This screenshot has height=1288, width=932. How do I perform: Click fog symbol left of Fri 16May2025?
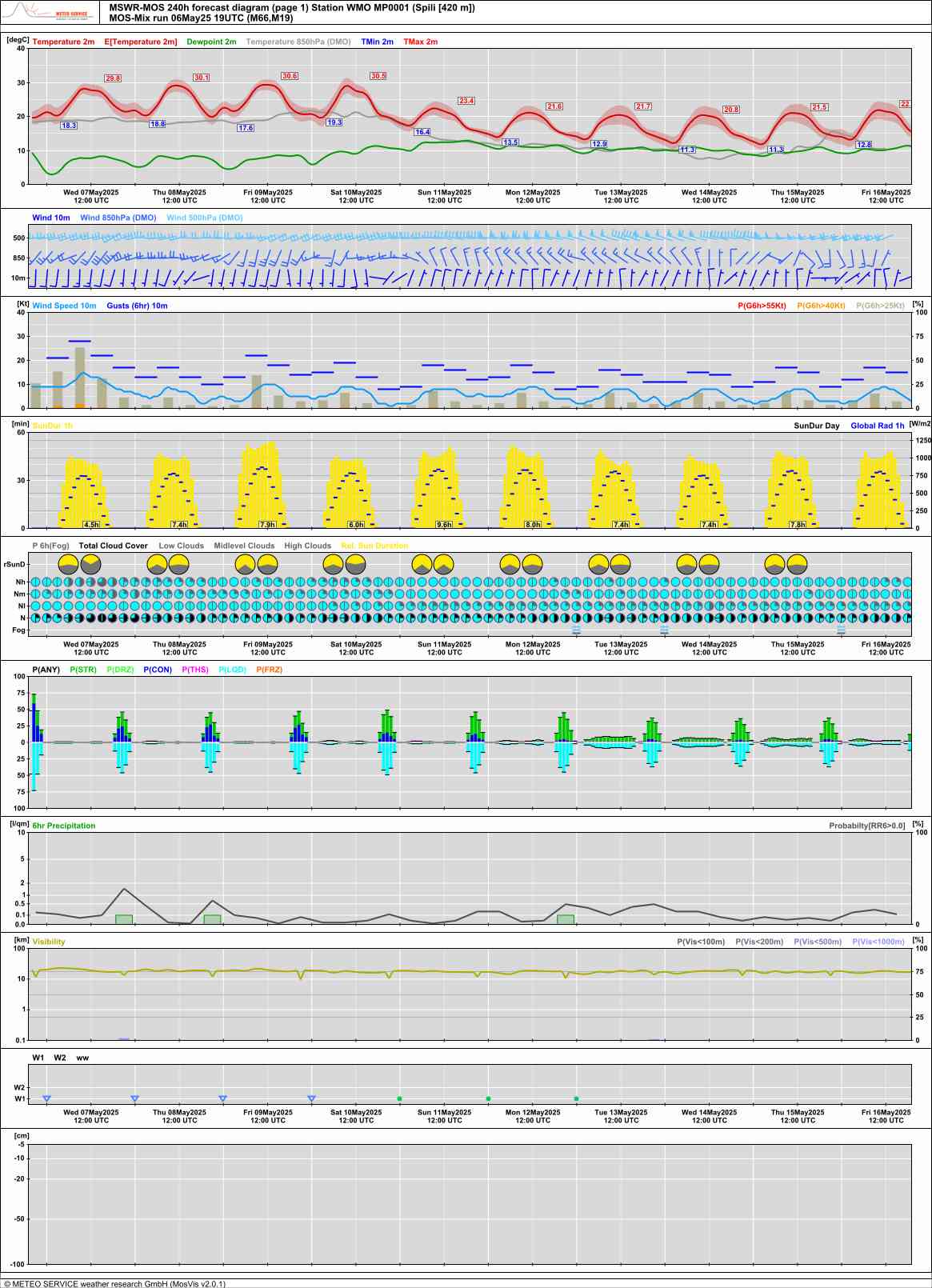tap(841, 630)
